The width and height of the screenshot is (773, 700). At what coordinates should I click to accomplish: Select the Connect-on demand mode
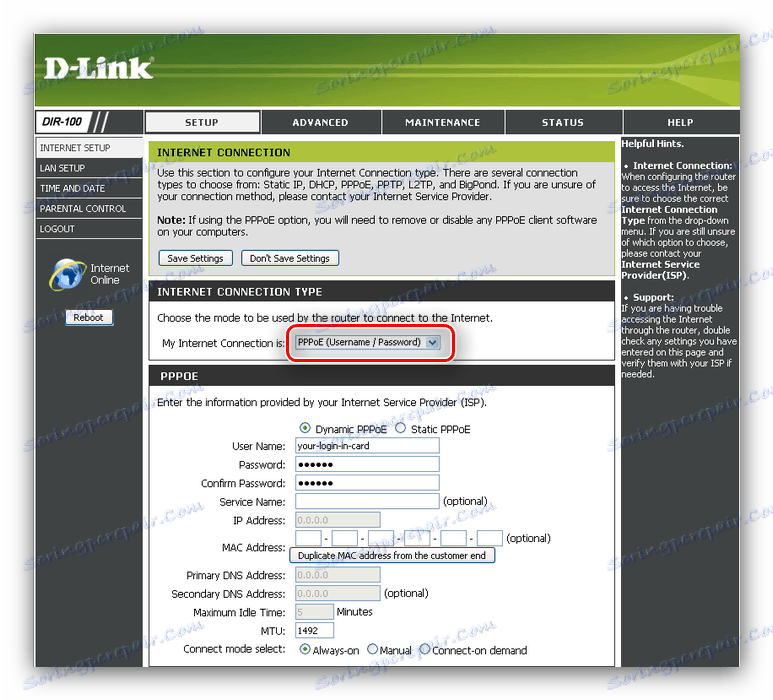[424, 649]
